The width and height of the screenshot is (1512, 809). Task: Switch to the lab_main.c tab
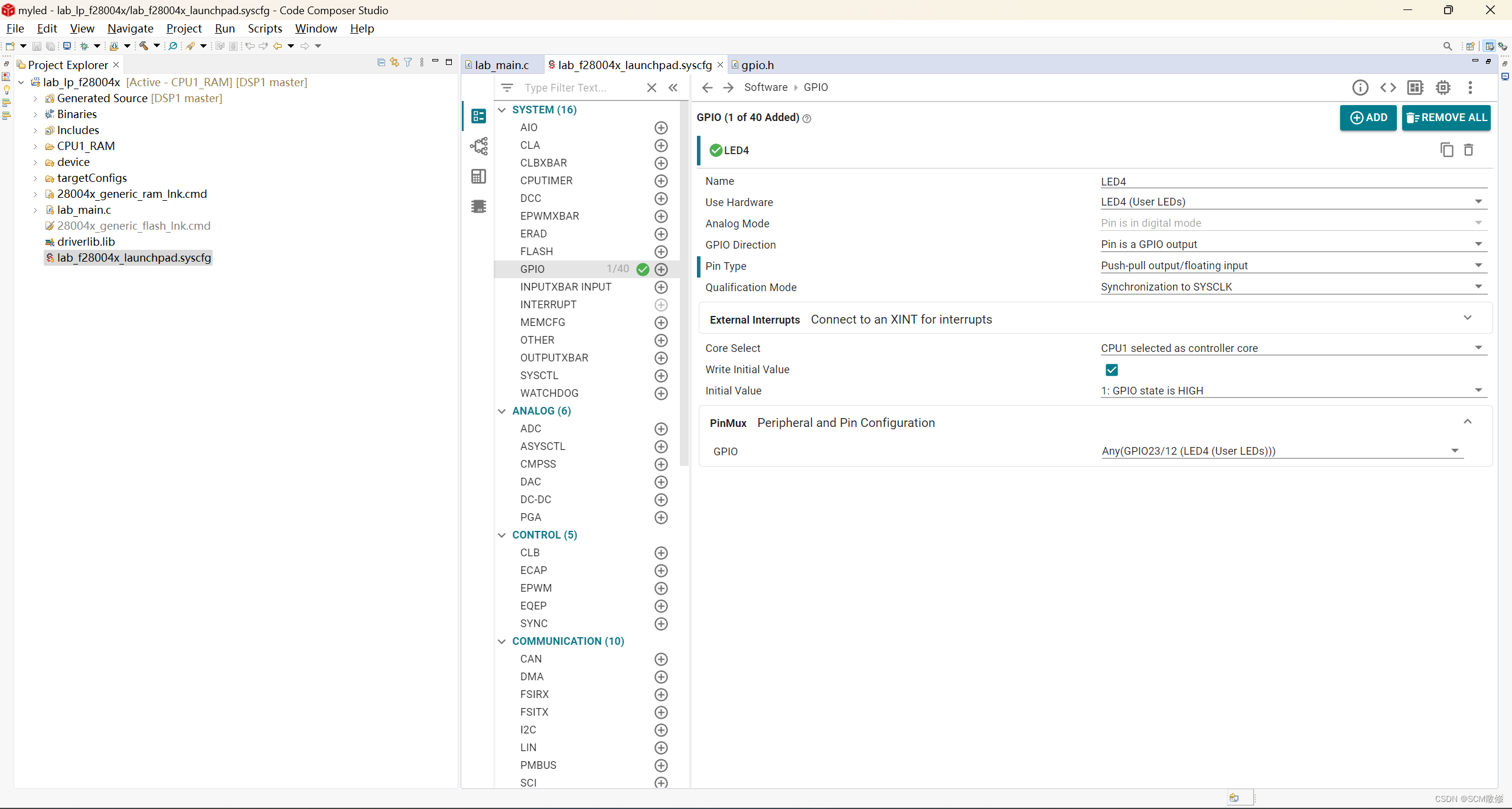coord(501,65)
